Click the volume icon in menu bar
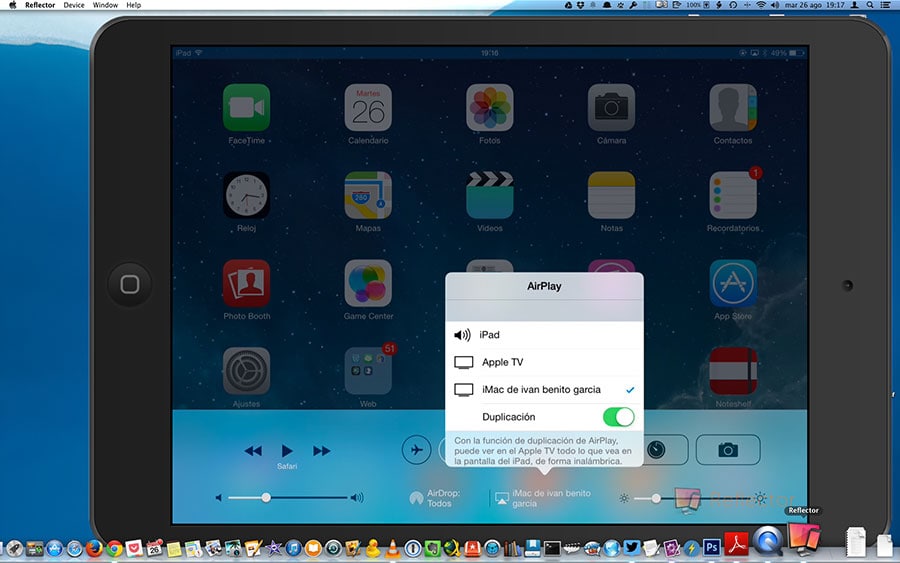Viewport: 900px width, 563px height. [775, 5]
